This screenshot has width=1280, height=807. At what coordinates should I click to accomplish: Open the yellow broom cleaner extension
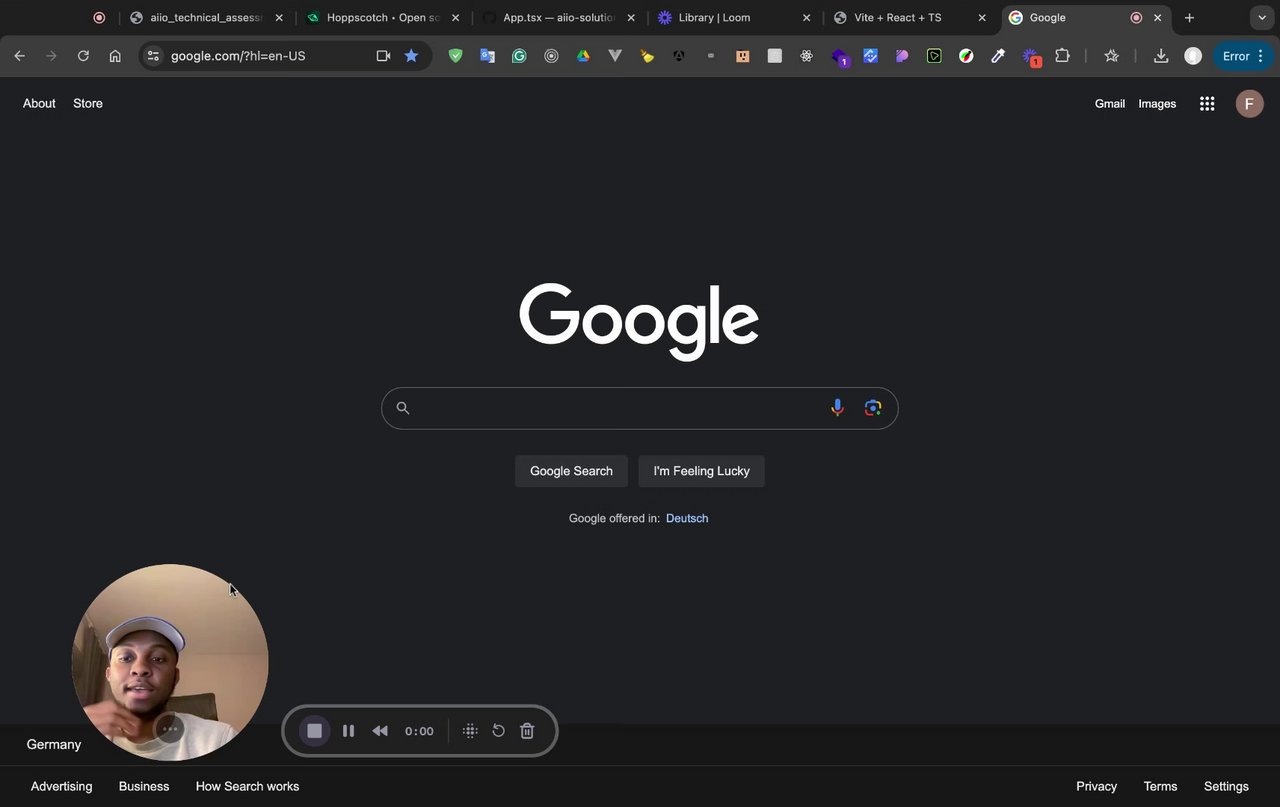click(647, 56)
